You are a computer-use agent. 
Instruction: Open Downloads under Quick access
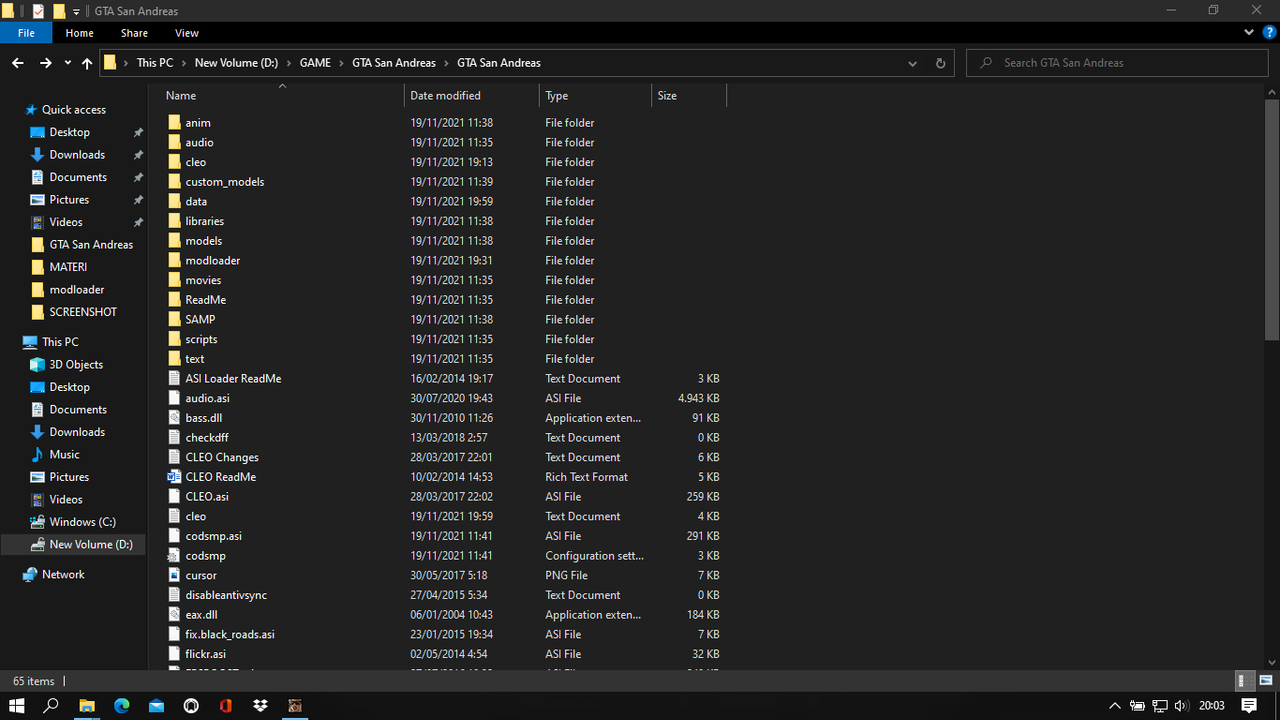(x=77, y=155)
